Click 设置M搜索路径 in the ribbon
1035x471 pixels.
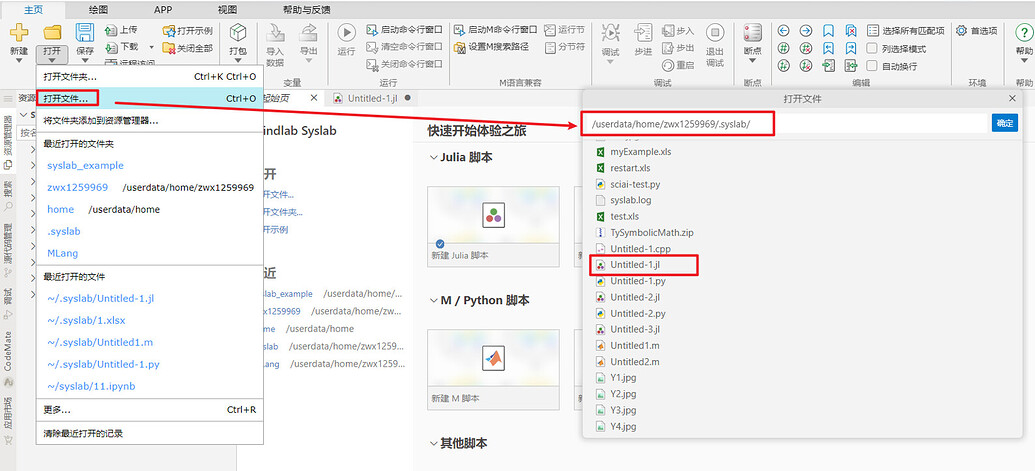point(492,47)
